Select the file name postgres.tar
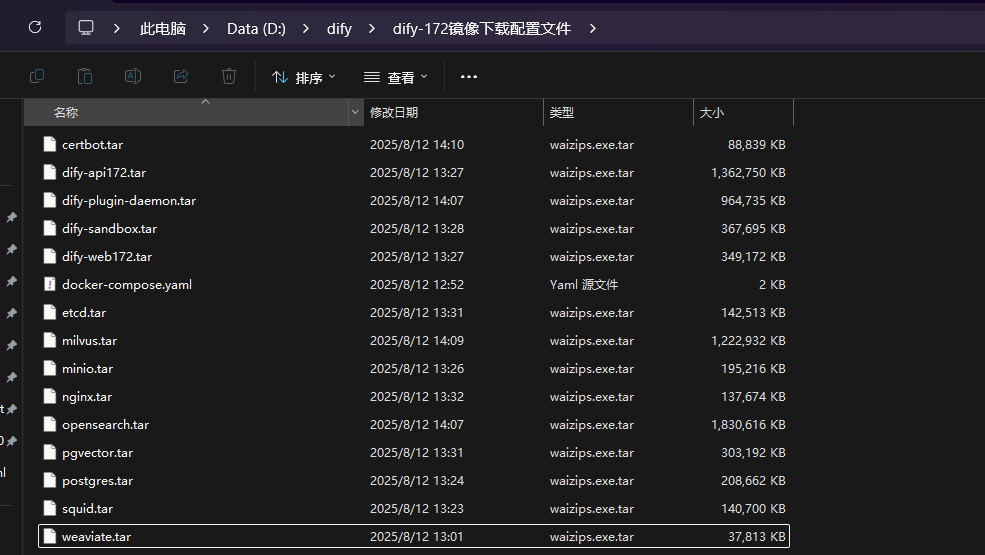985x555 pixels. coord(97,480)
